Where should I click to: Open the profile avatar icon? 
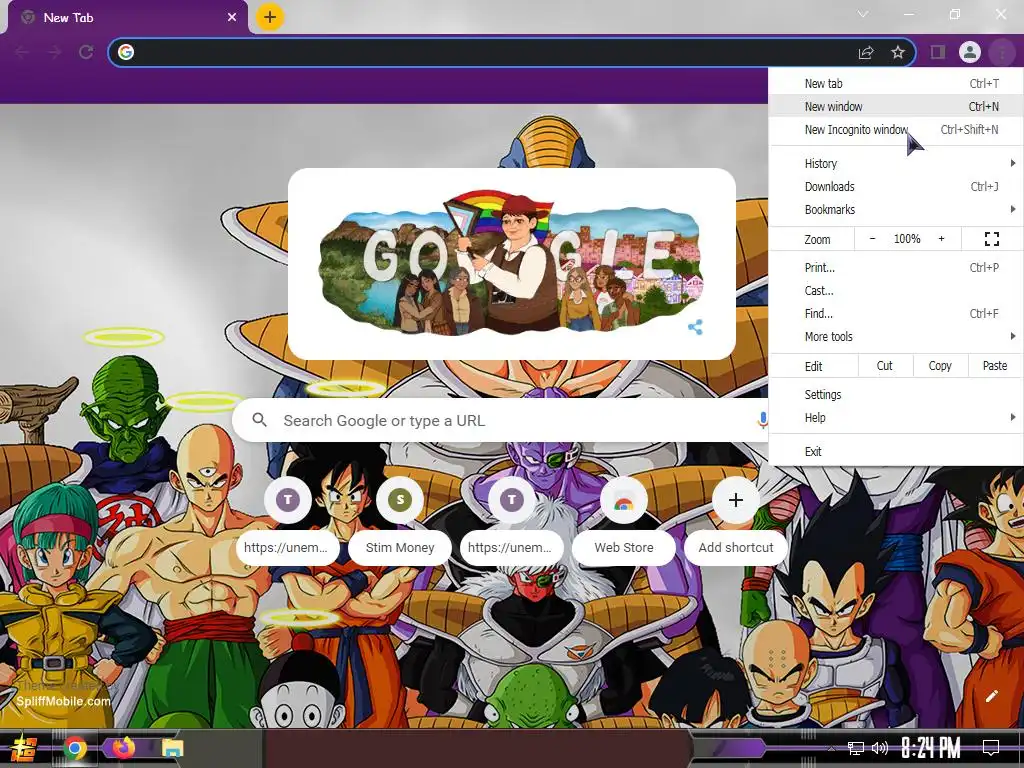pyautogui.click(x=970, y=52)
